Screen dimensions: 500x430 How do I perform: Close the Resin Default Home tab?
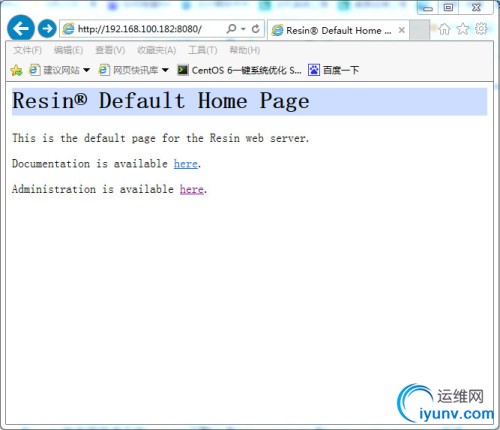pyautogui.click(x=402, y=30)
